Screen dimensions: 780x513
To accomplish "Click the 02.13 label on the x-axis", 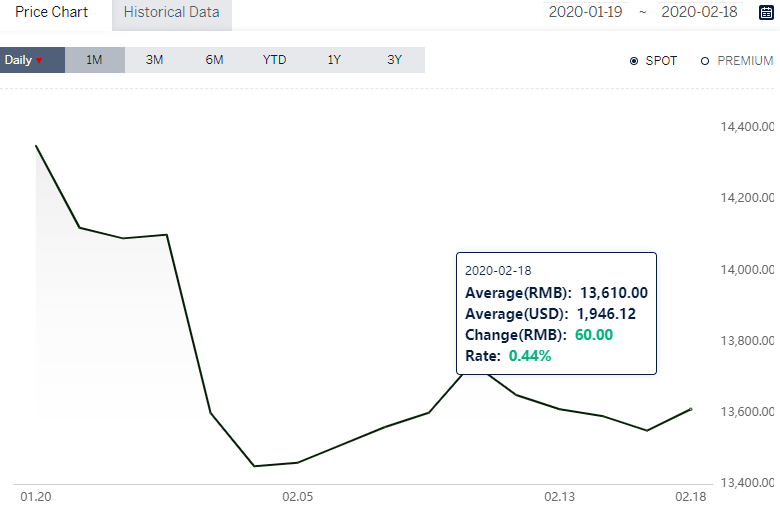I will (x=560, y=497).
